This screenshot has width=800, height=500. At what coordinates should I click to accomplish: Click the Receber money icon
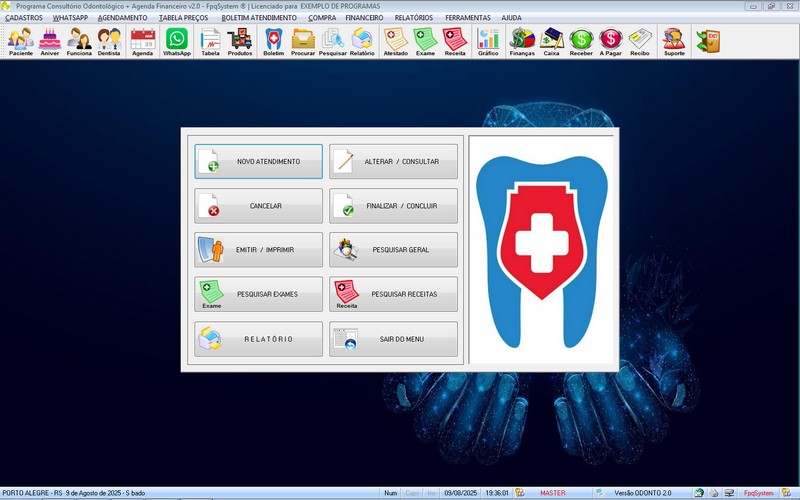581,41
